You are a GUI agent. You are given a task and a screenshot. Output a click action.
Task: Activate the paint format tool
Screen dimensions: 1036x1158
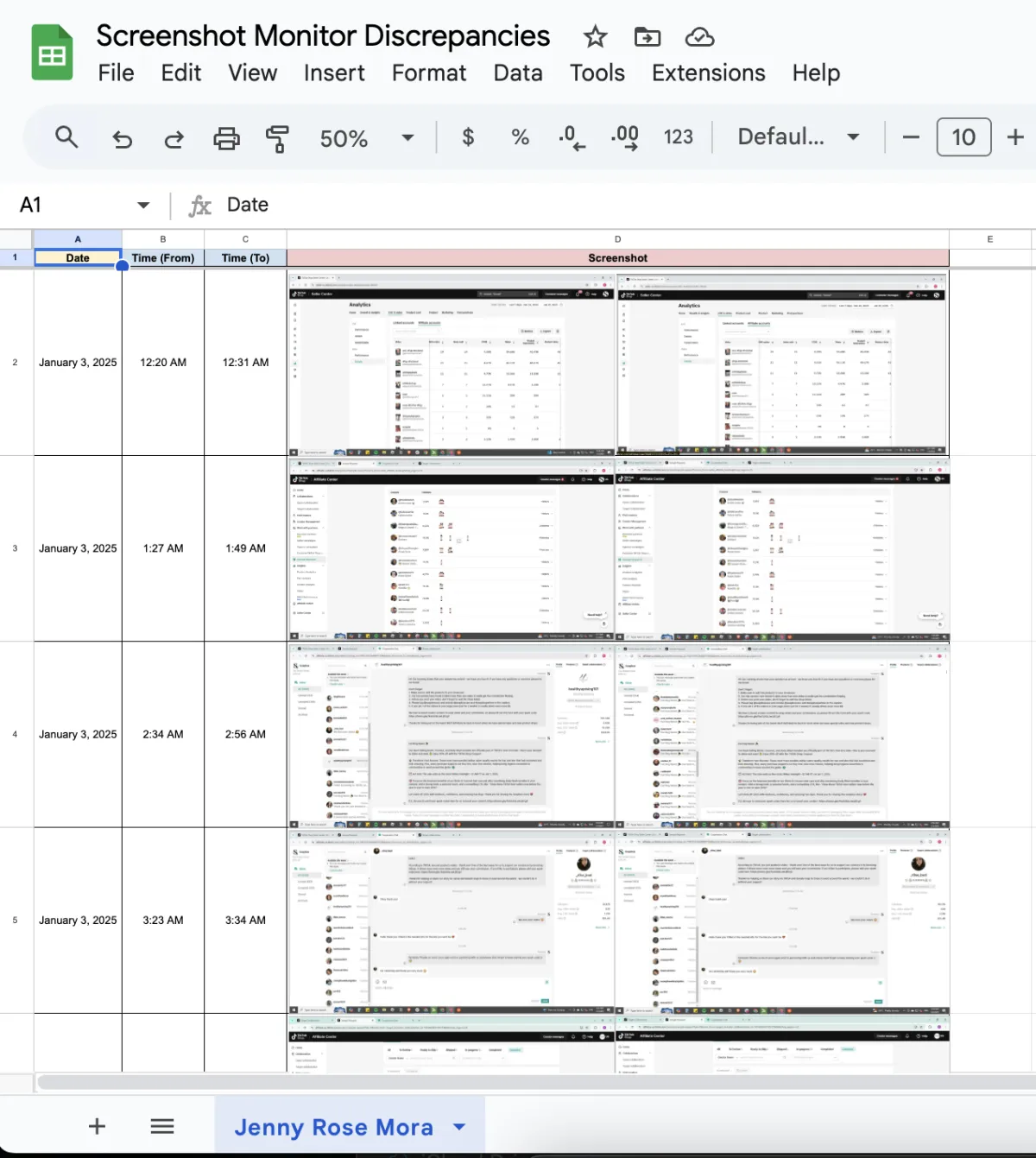[x=277, y=138]
